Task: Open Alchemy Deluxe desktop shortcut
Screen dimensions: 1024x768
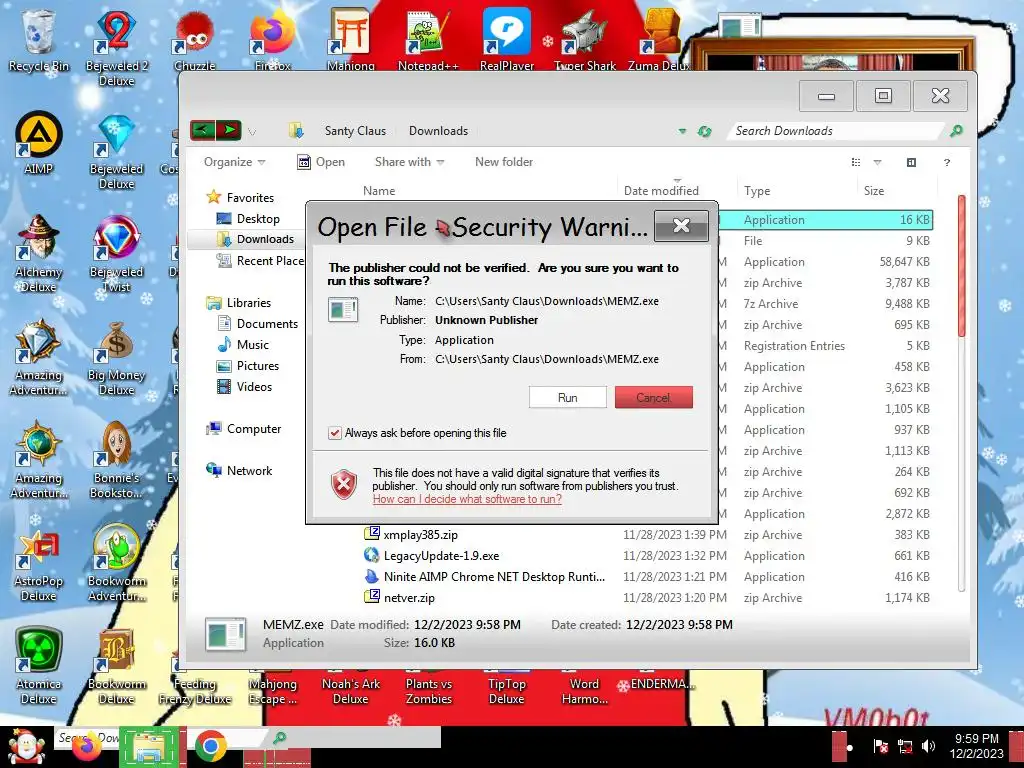Action: click(39, 254)
